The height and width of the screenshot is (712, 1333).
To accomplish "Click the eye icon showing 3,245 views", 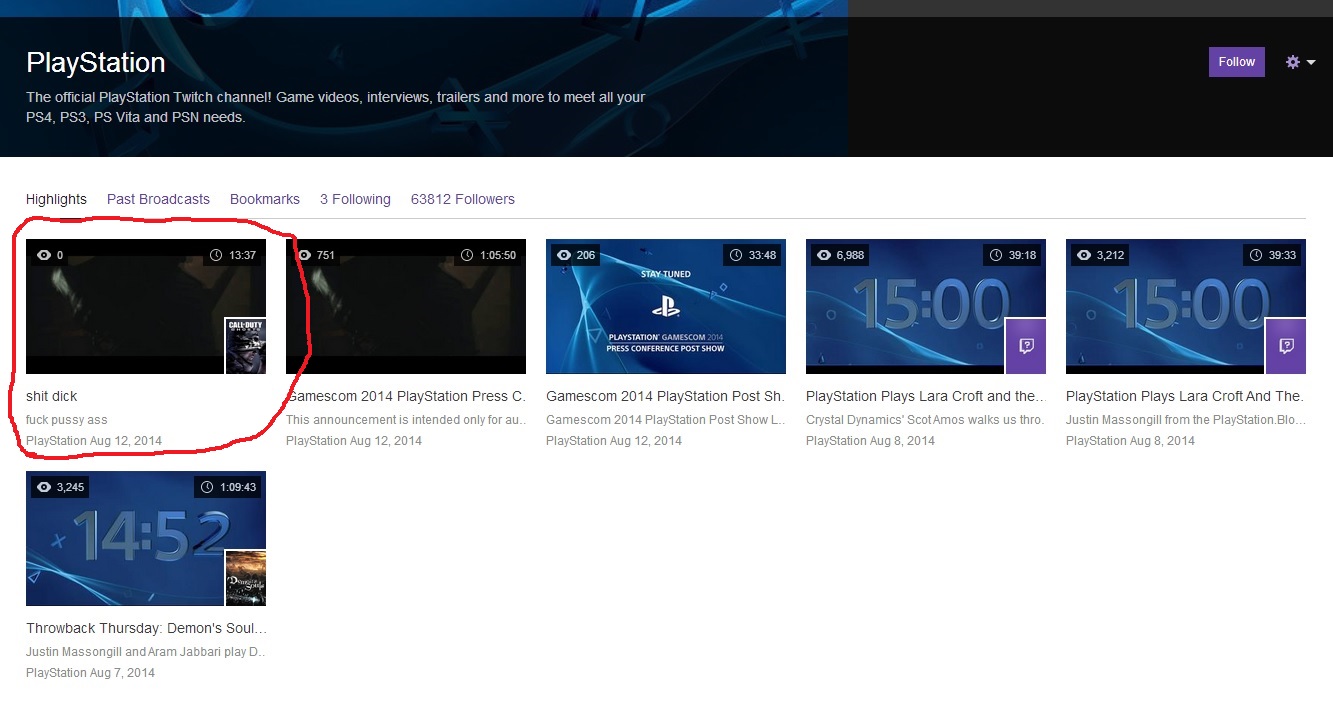I will [x=43, y=487].
